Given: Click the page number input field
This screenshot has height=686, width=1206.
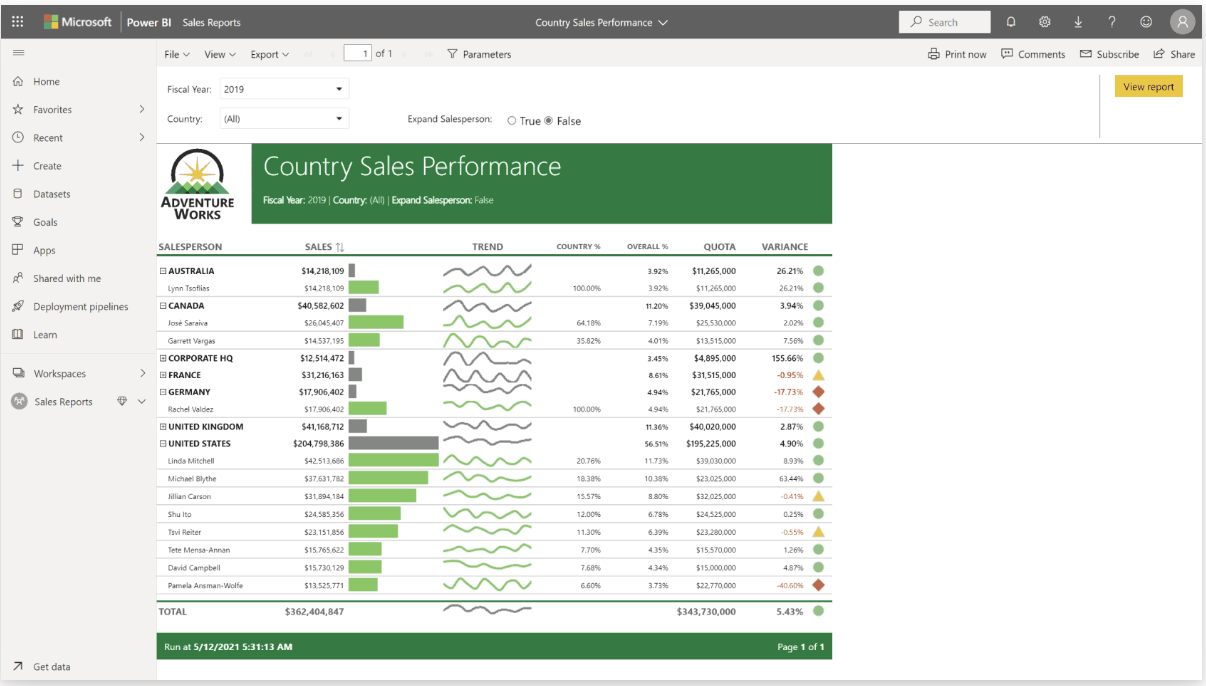Looking at the screenshot, I should 358,54.
